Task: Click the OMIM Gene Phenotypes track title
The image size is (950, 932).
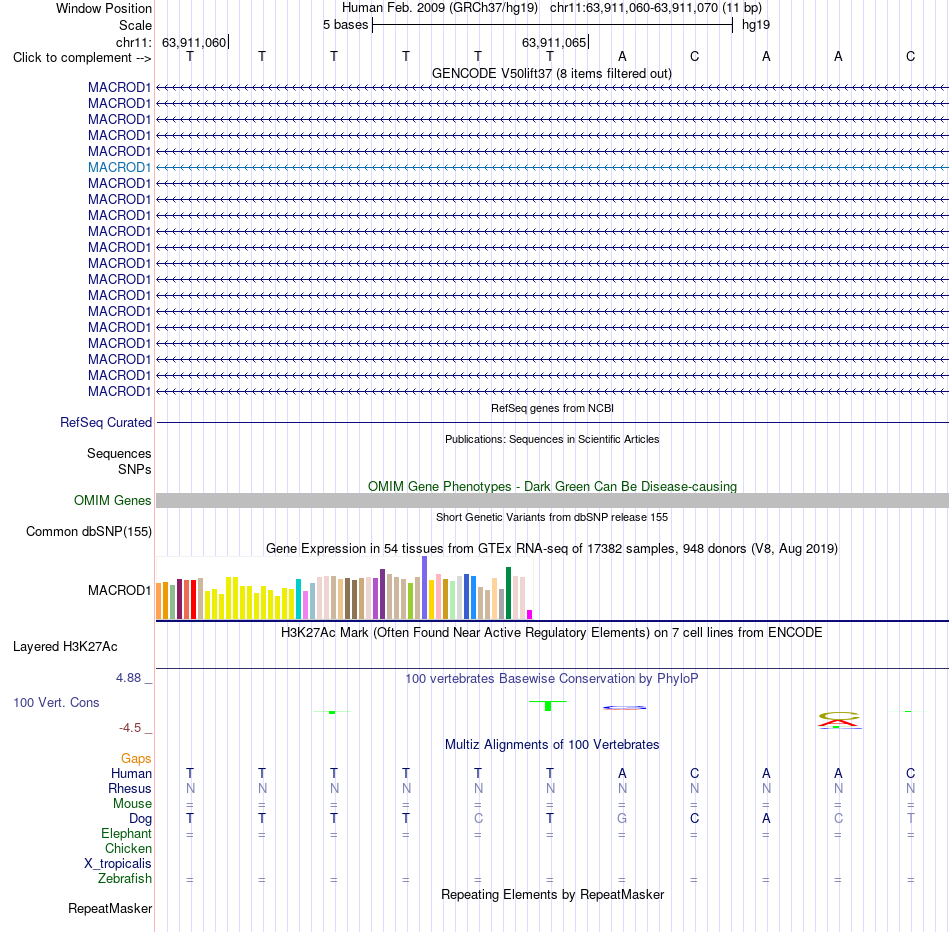Action: pyautogui.click(x=552, y=487)
